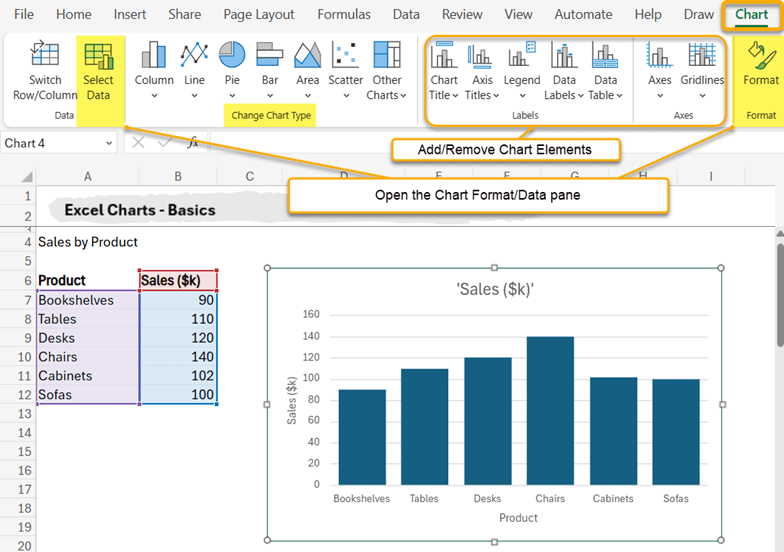The height and width of the screenshot is (552, 784).
Task: Expand the Axes dropdown arrow
Action: (x=660, y=96)
